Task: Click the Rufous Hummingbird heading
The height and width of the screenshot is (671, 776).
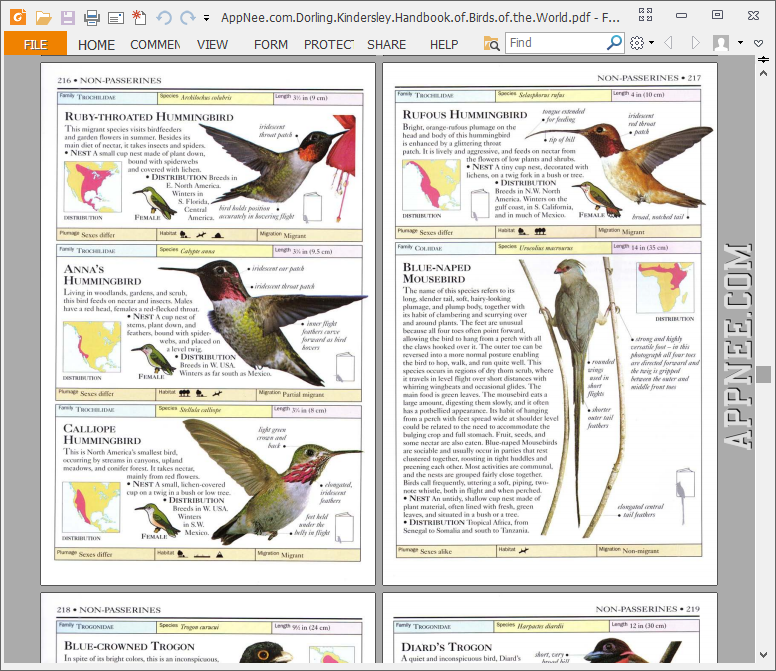Action: pyautogui.click(x=465, y=115)
